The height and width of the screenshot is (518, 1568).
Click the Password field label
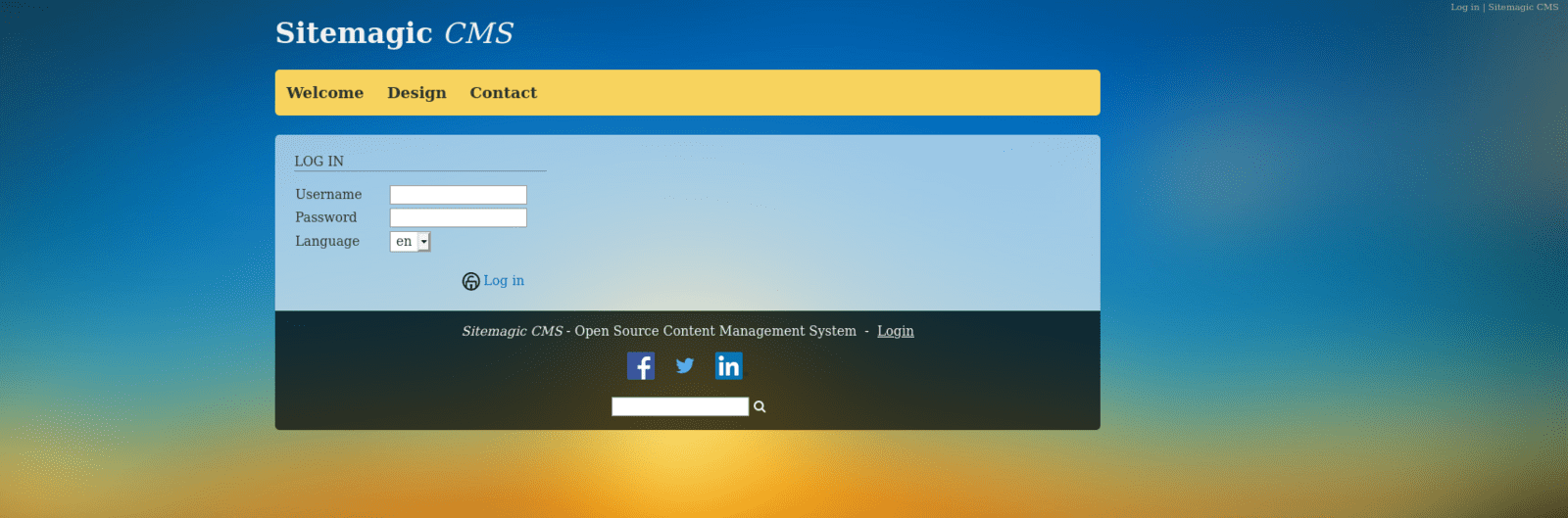(x=325, y=217)
